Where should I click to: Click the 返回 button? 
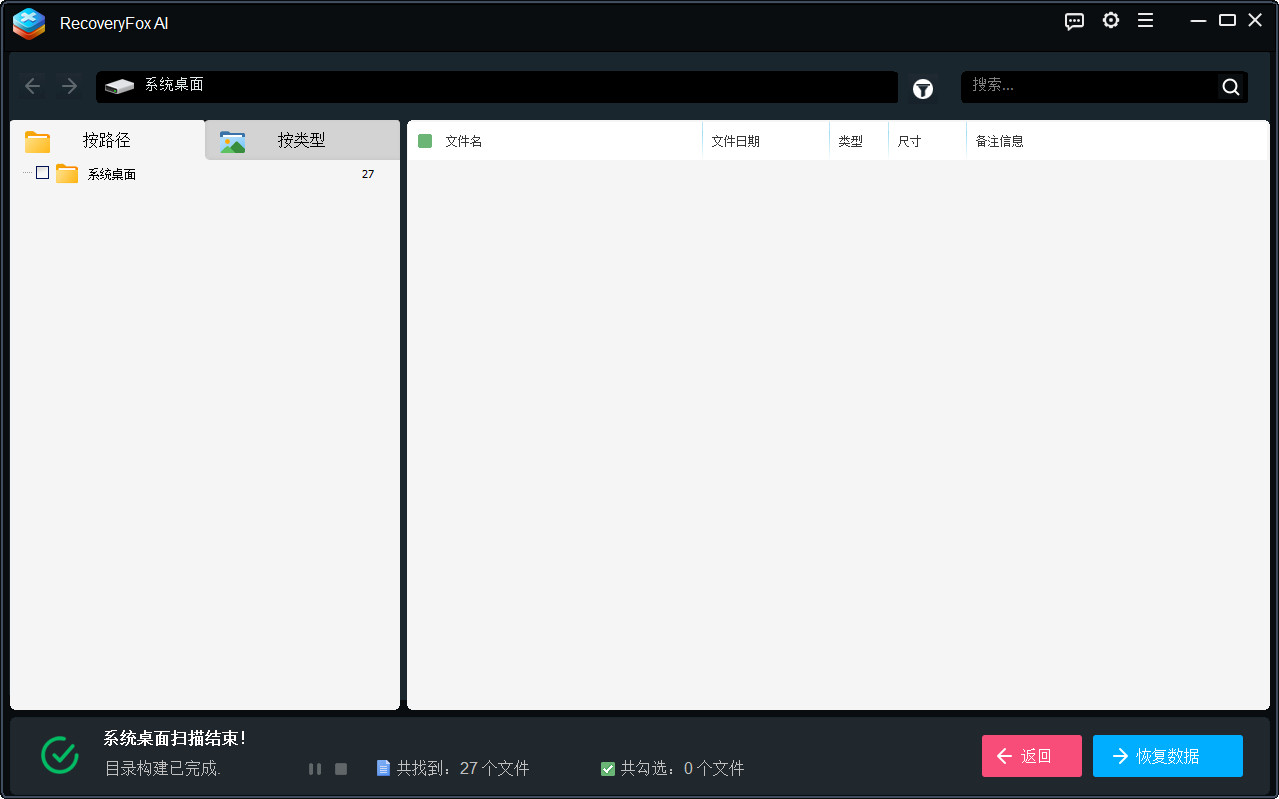point(1031,756)
